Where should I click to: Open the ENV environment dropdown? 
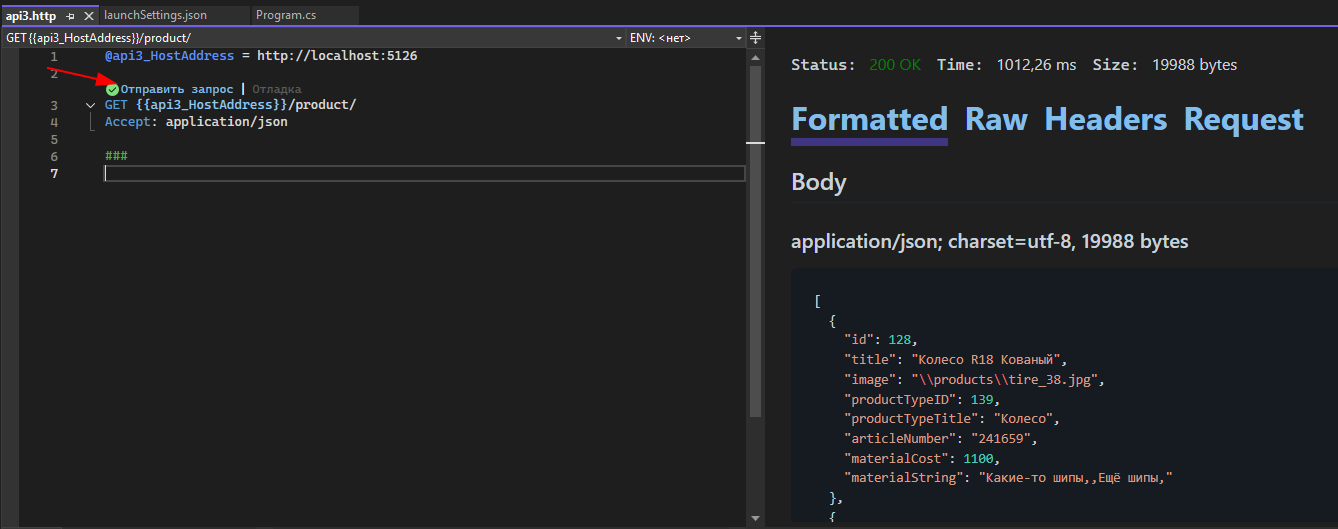coord(739,38)
